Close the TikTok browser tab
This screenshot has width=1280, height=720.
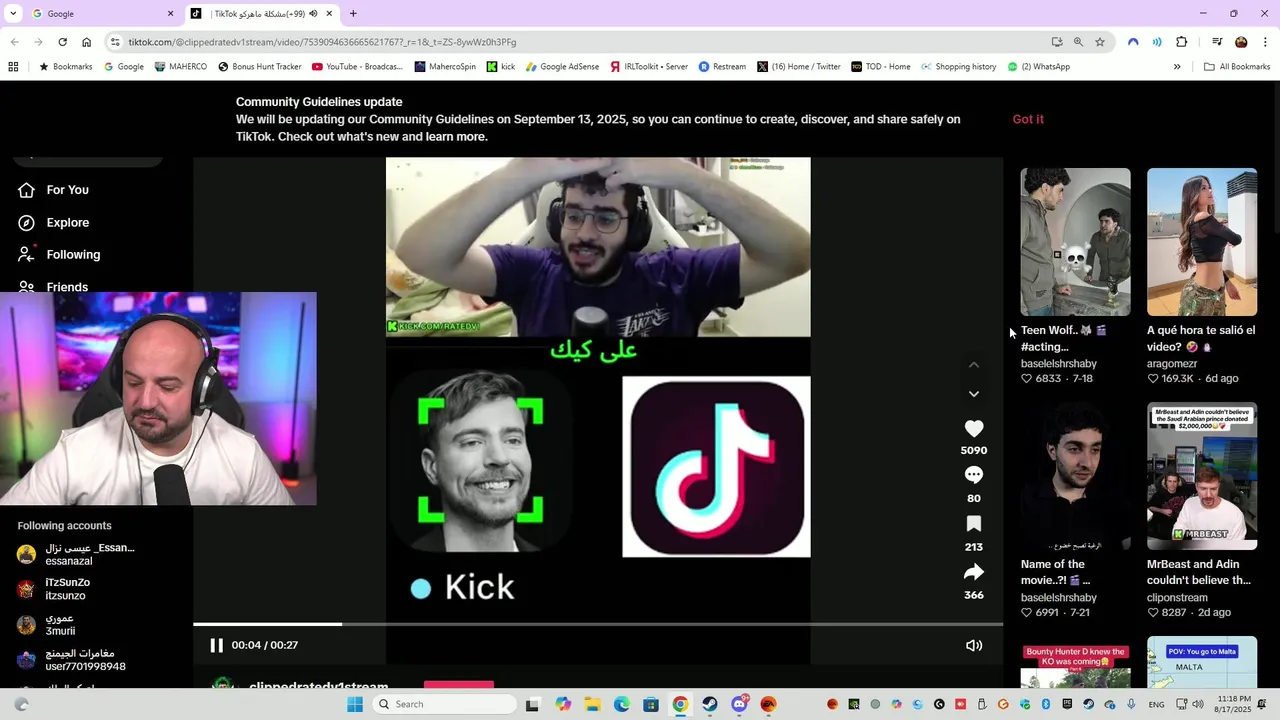pyautogui.click(x=329, y=14)
